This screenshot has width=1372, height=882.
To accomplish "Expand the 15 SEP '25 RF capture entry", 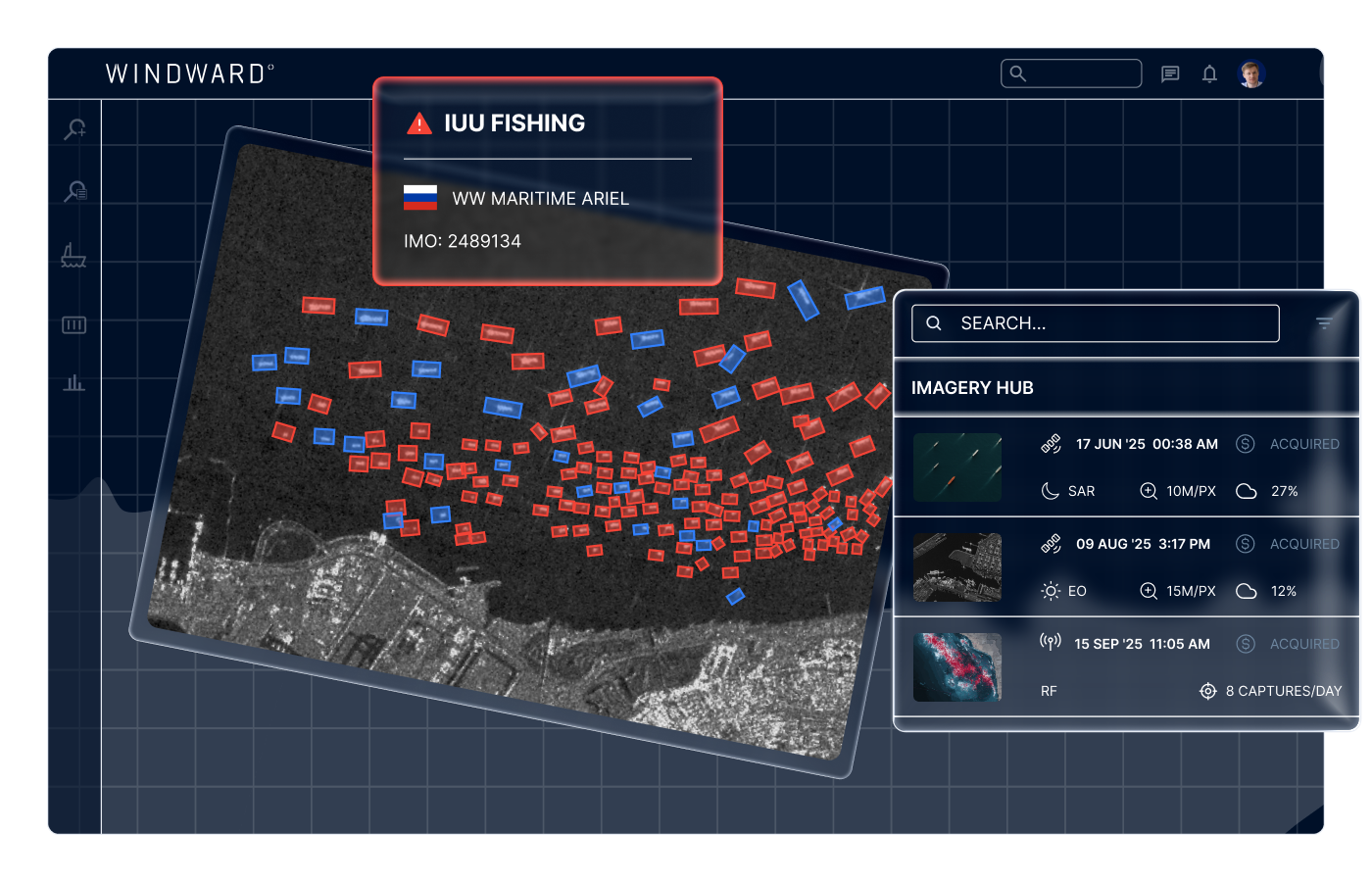I will tap(1127, 667).
